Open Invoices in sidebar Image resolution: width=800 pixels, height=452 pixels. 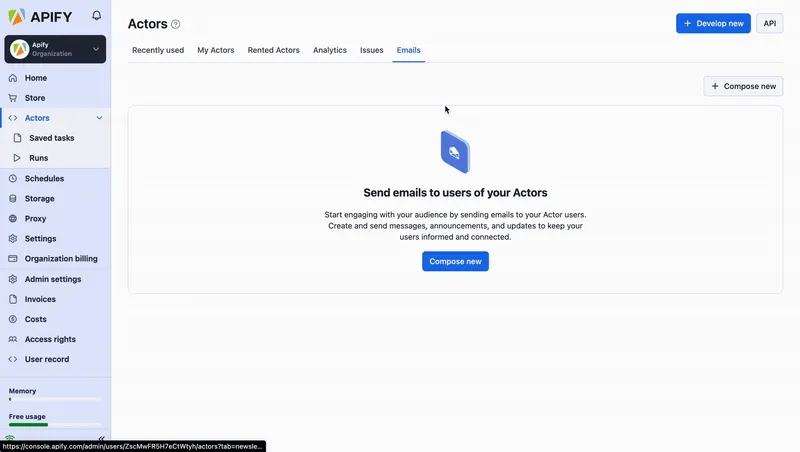coord(40,299)
